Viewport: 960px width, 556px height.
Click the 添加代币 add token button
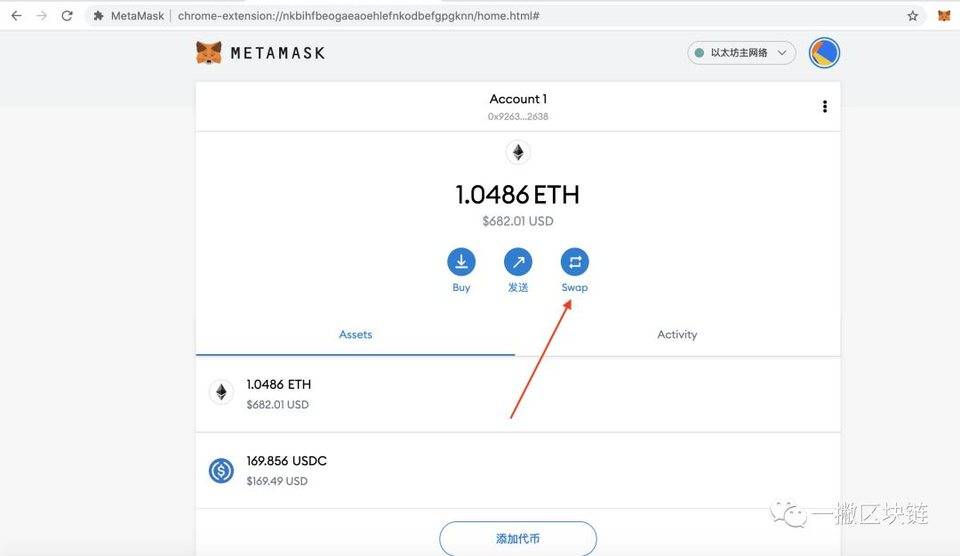point(518,539)
